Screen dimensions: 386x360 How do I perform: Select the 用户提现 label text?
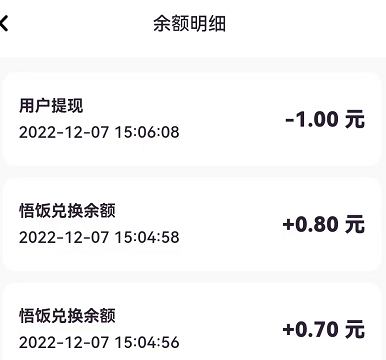pyautogui.click(x=51, y=106)
